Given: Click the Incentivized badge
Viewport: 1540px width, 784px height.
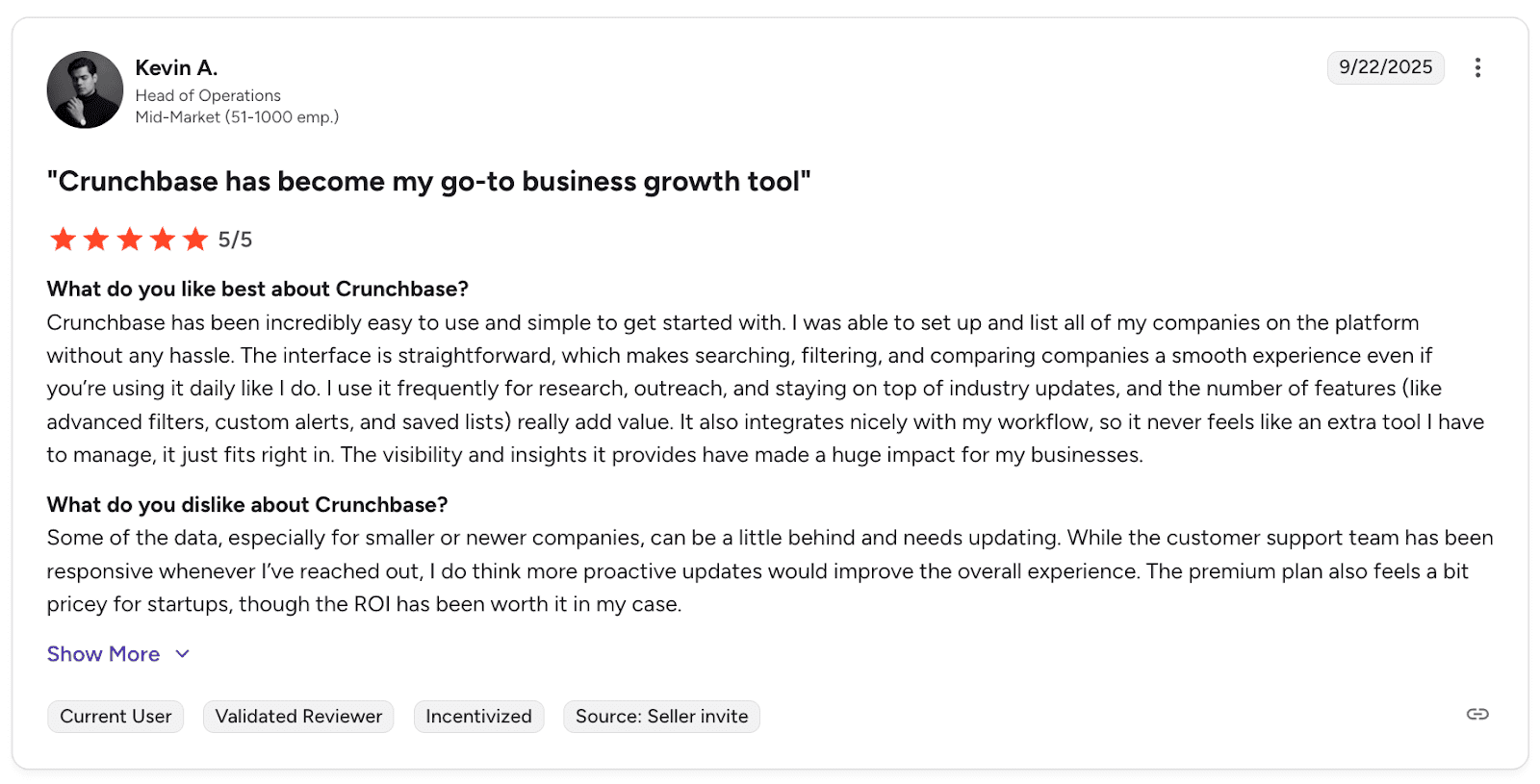Looking at the screenshot, I should coord(478,717).
